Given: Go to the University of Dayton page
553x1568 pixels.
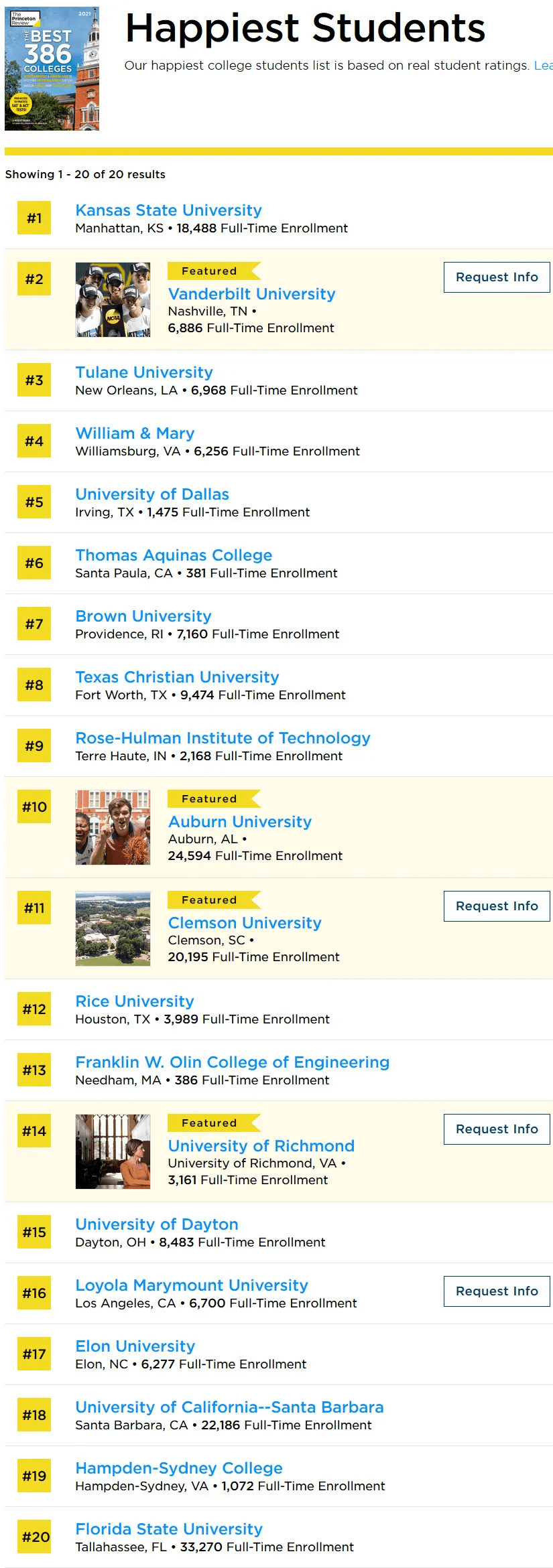Looking at the screenshot, I should click(x=157, y=1224).
